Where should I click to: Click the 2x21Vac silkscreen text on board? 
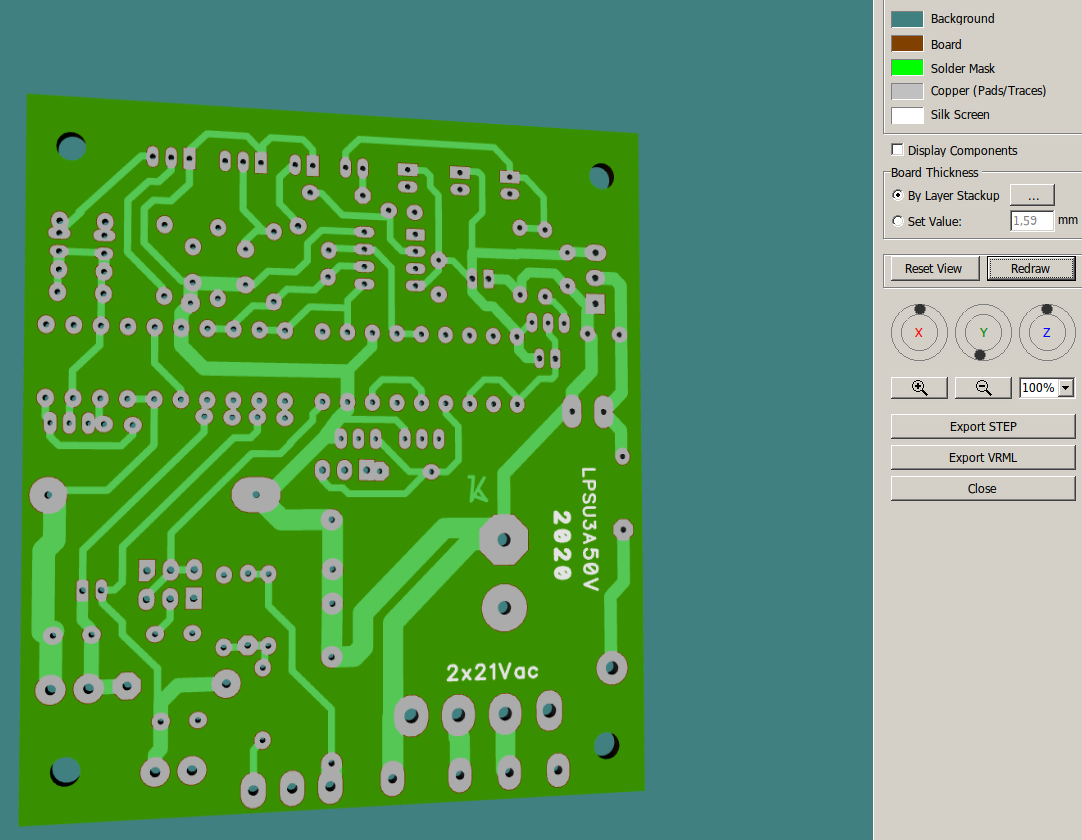492,672
